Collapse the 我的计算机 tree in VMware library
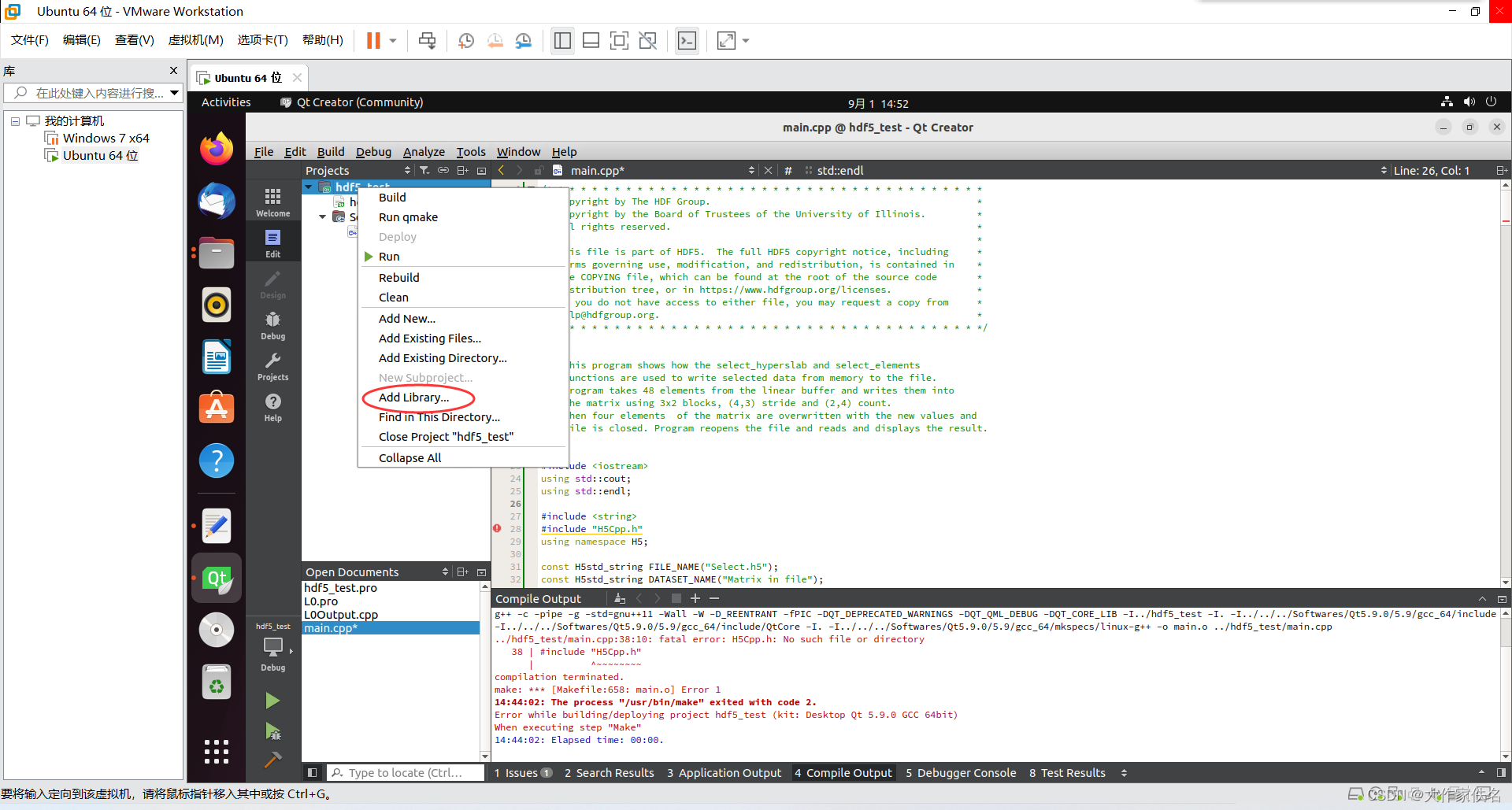1512x810 pixels. click(x=15, y=120)
